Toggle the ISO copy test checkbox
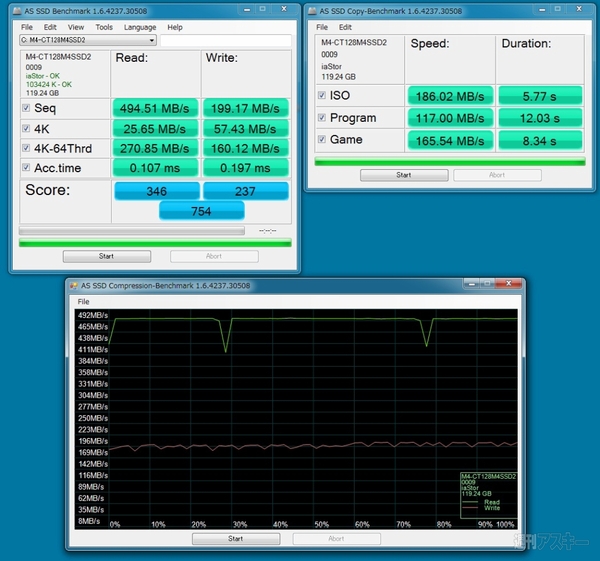 coord(322,96)
